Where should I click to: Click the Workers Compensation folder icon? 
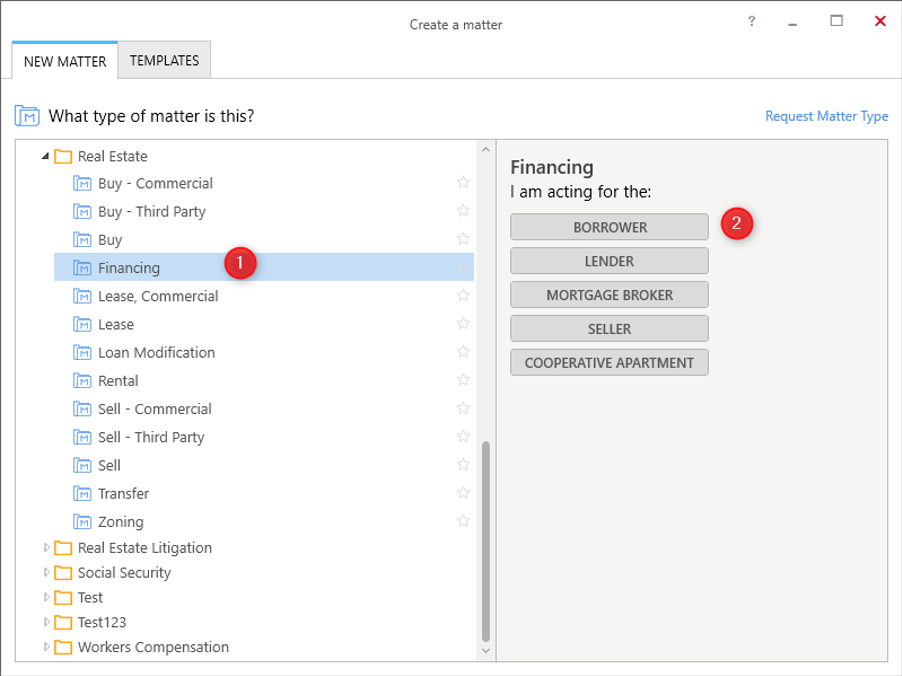click(x=63, y=647)
